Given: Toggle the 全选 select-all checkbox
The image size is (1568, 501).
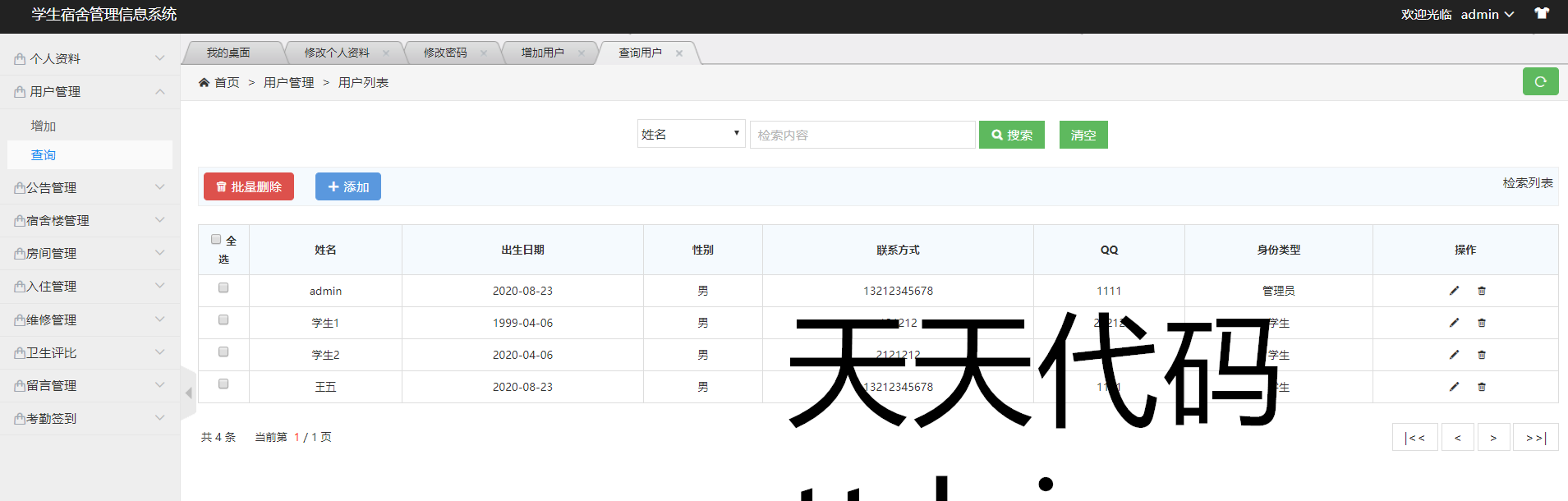Looking at the screenshot, I should tap(216, 240).
